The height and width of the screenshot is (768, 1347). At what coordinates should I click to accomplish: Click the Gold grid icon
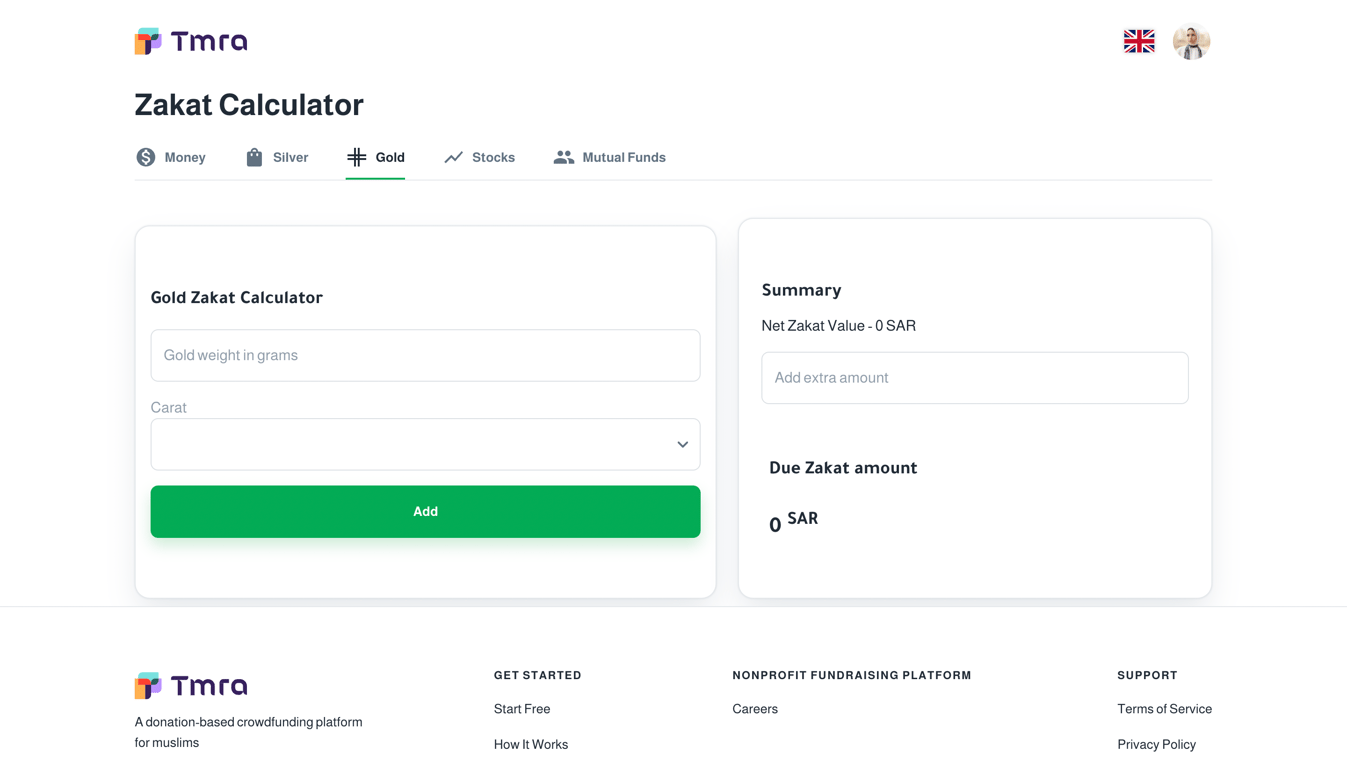coord(357,157)
